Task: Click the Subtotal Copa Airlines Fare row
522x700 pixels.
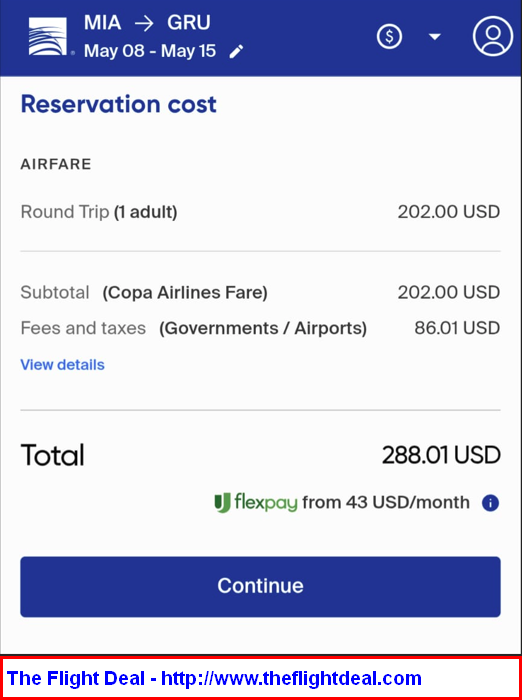Action: [x=260, y=293]
